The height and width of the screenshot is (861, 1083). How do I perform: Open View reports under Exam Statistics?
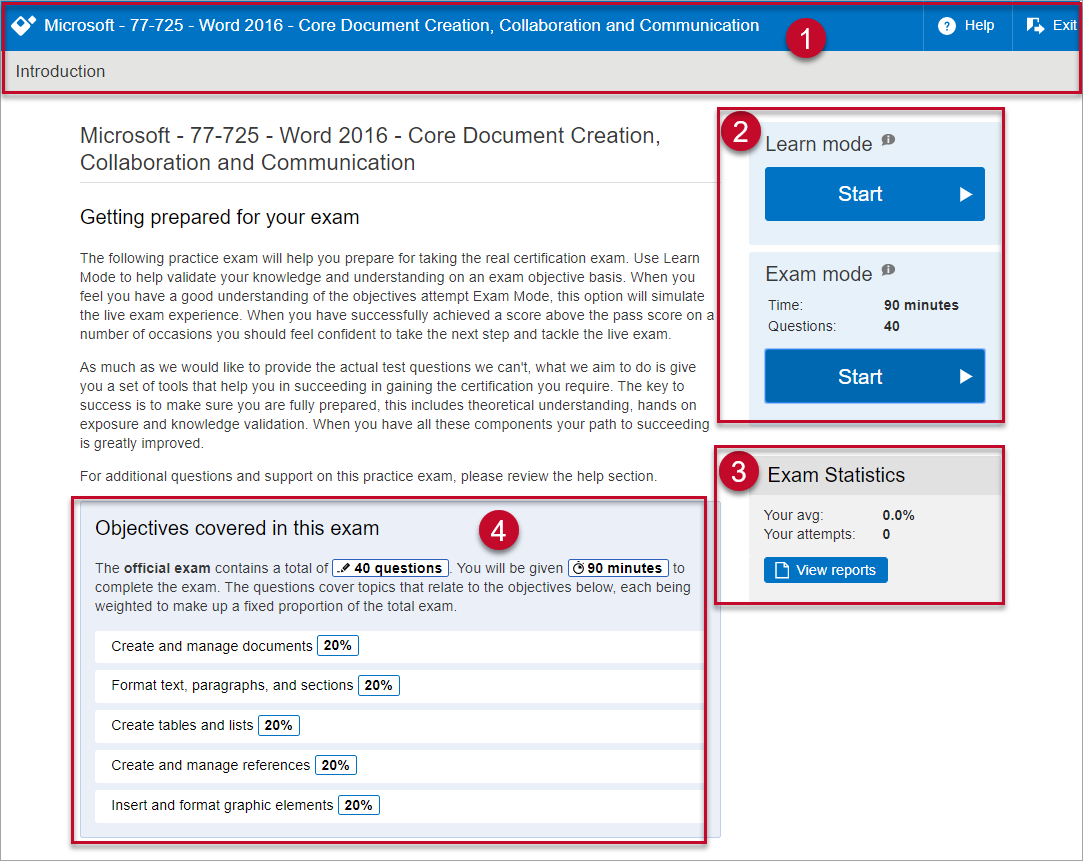coord(825,570)
